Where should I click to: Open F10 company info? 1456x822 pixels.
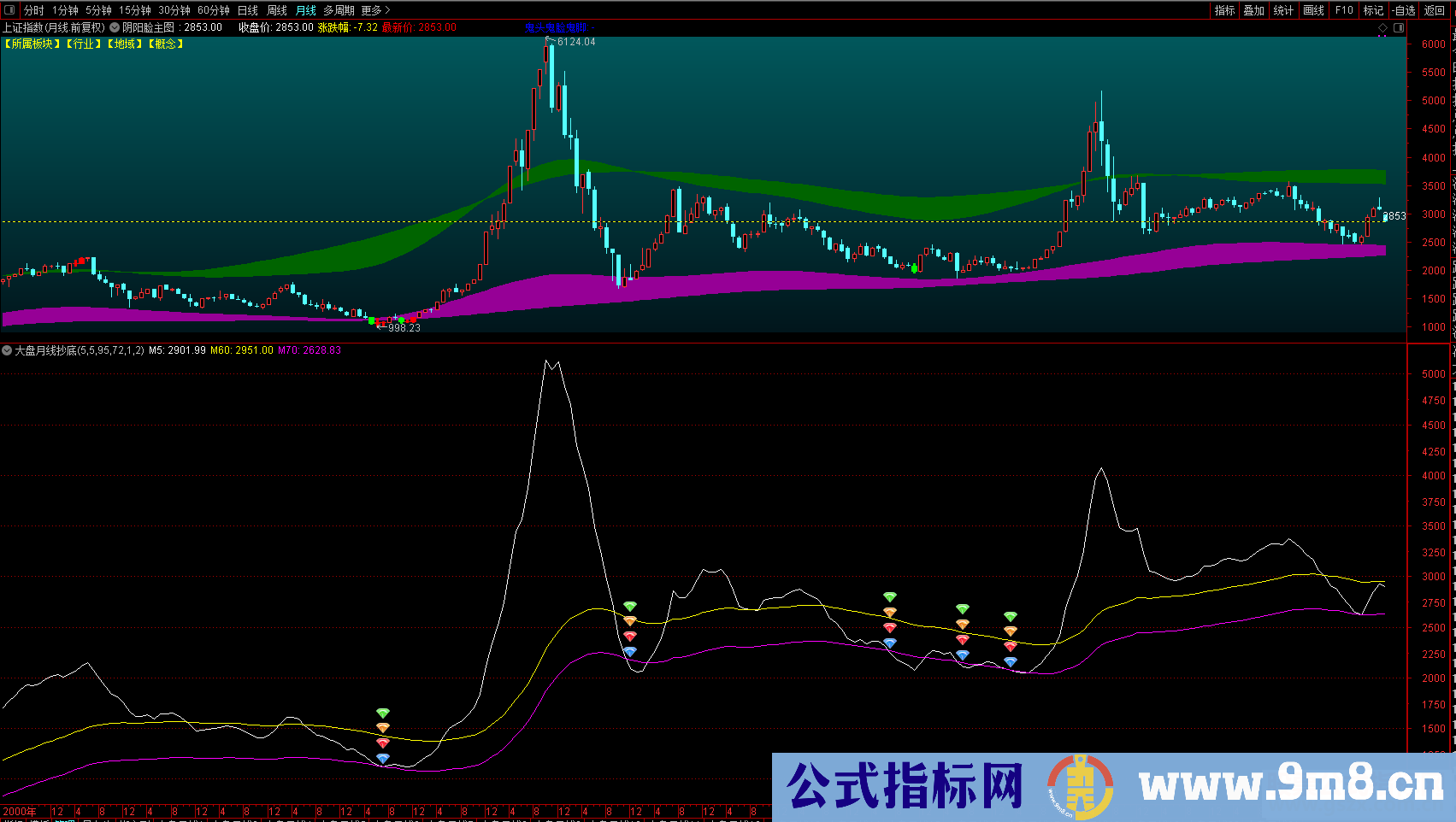1344,10
